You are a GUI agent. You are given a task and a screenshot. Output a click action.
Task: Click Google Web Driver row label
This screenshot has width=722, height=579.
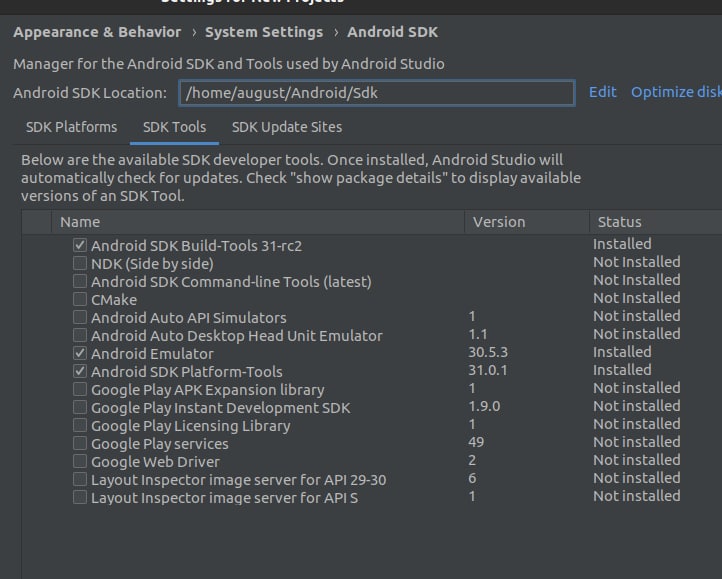pos(156,462)
